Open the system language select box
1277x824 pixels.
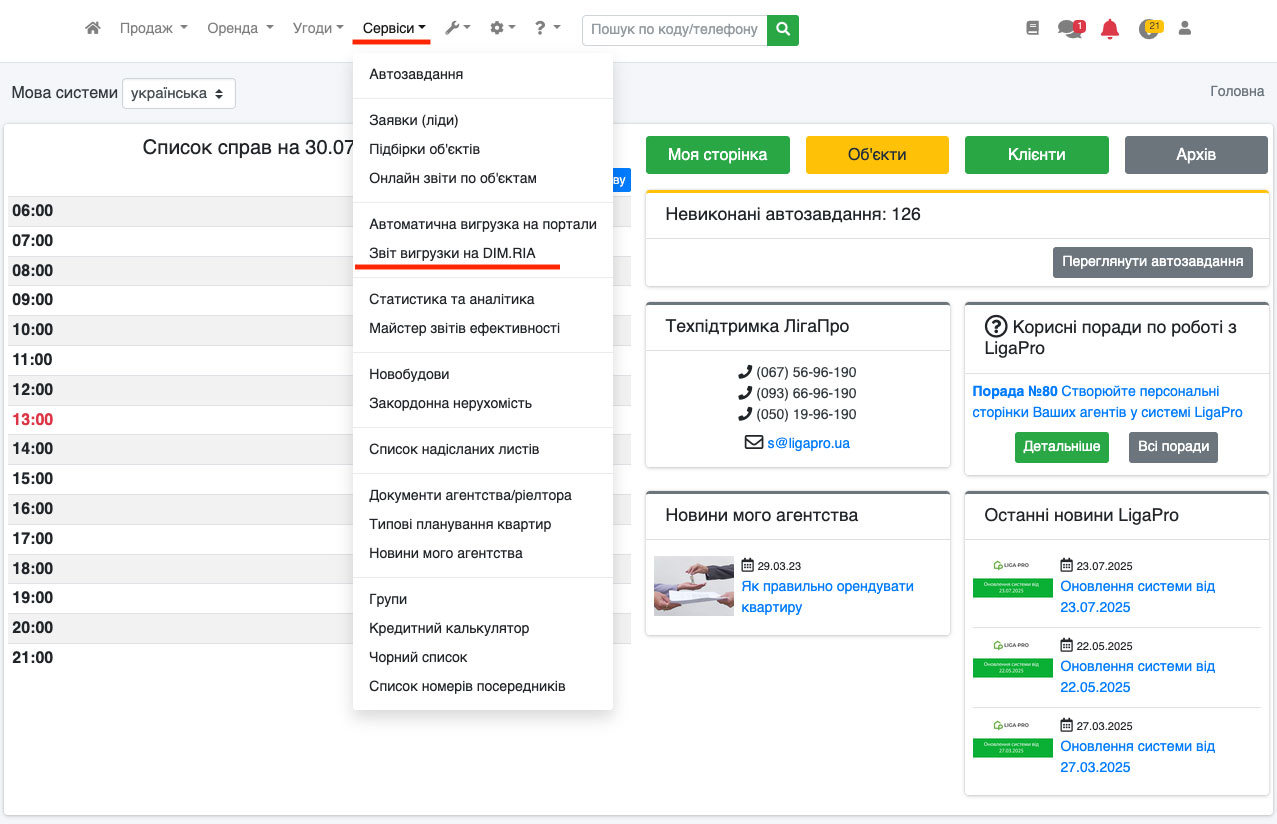point(179,93)
